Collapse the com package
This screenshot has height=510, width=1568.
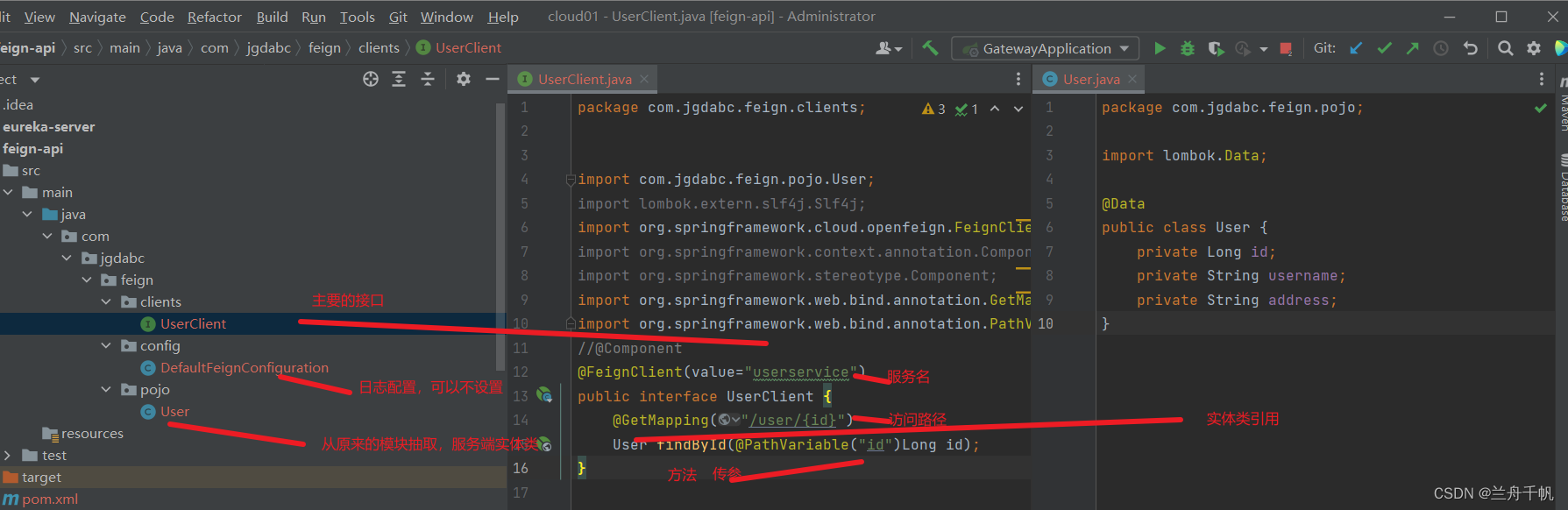[47, 236]
